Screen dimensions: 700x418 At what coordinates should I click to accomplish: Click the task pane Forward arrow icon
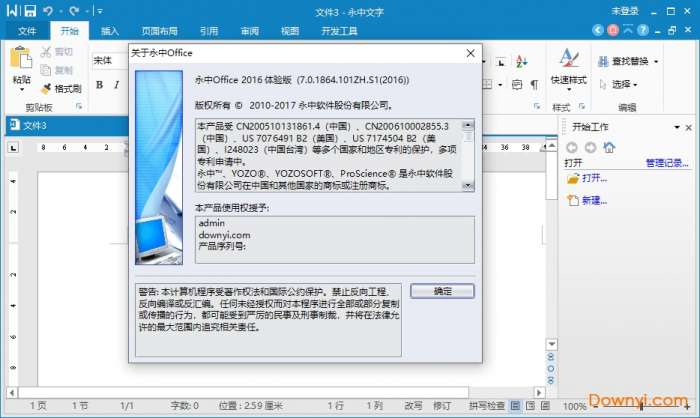590,147
